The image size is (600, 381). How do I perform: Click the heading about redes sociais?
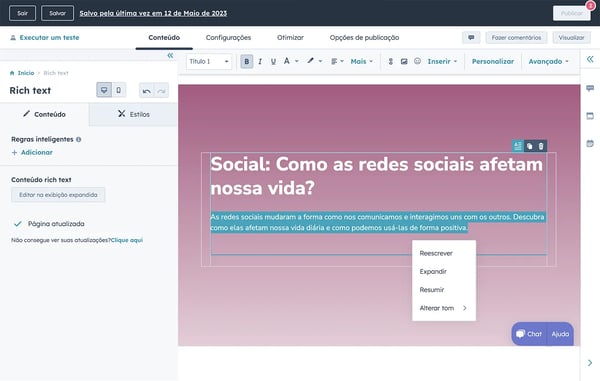click(x=377, y=176)
